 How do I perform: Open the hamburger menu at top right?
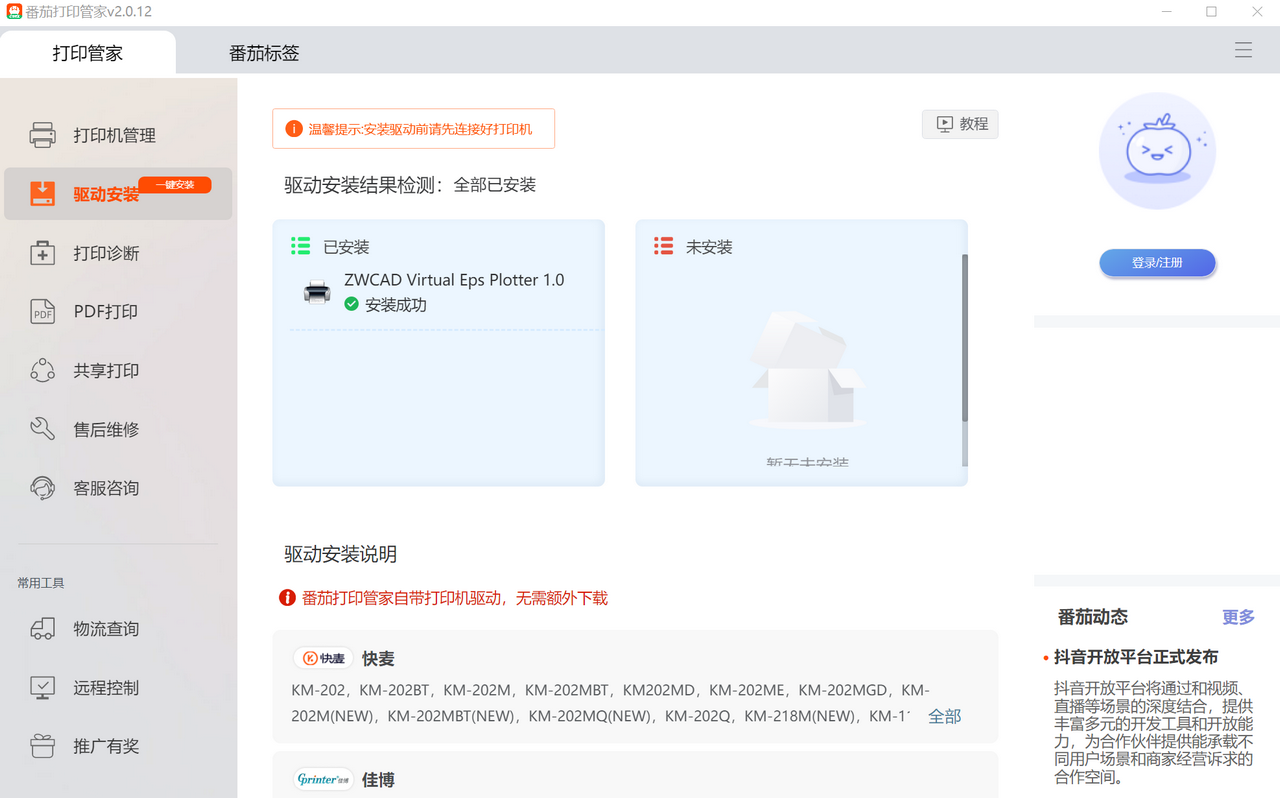[x=1243, y=48]
